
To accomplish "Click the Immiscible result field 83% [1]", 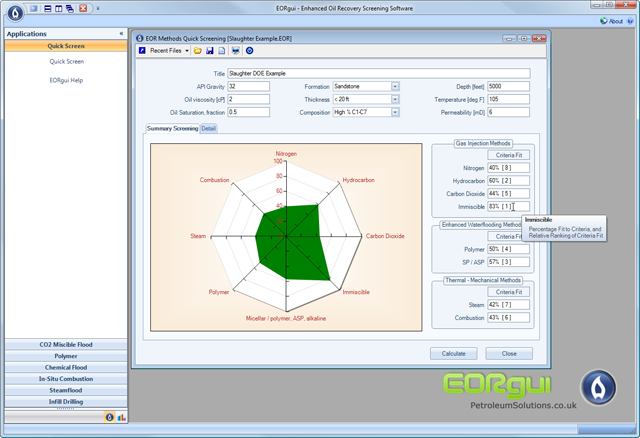I will pos(509,207).
